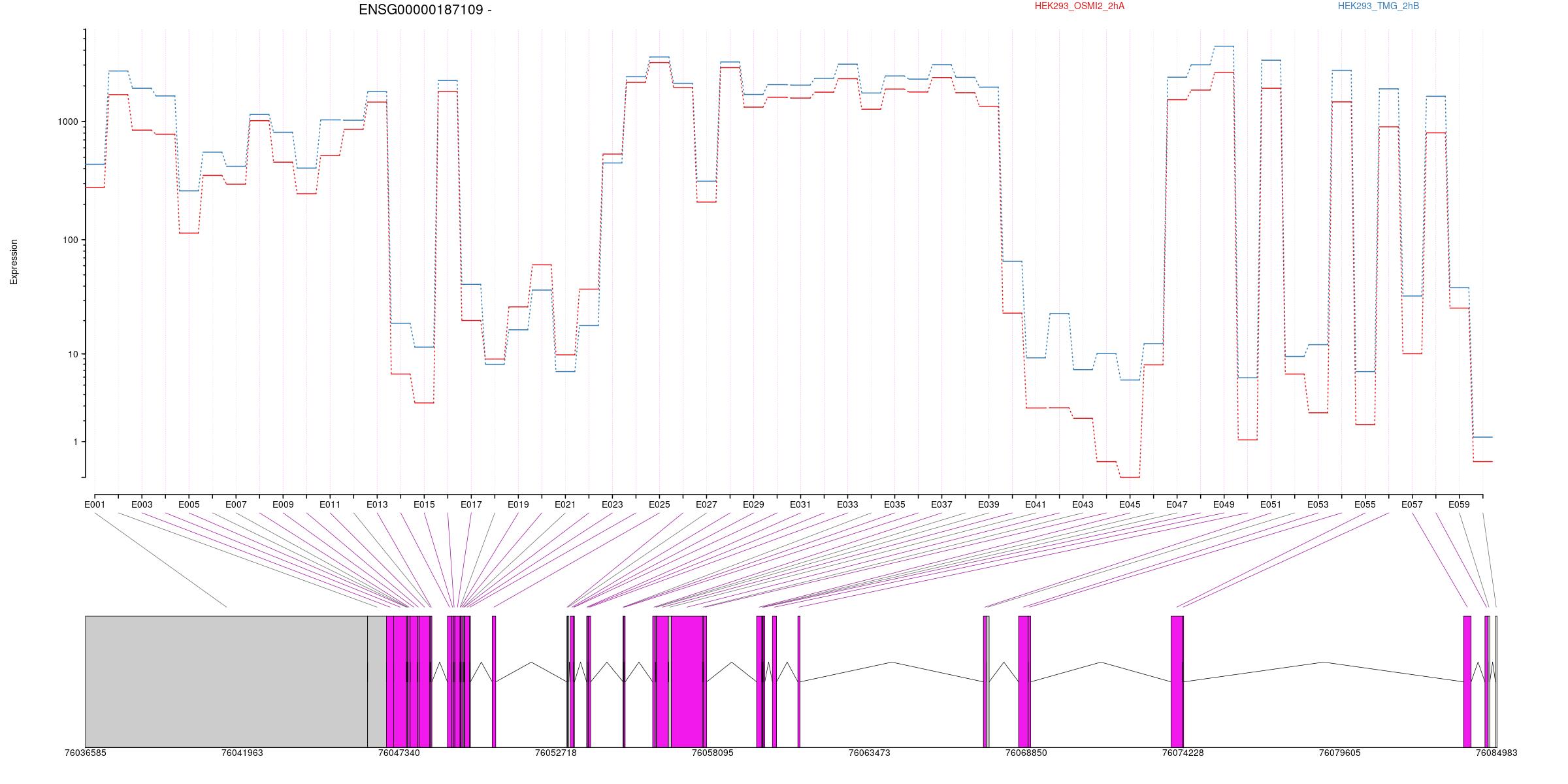This screenshot has height=784, width=1568.
Task: Click exon label E053
Action: tap(1318, 504)
